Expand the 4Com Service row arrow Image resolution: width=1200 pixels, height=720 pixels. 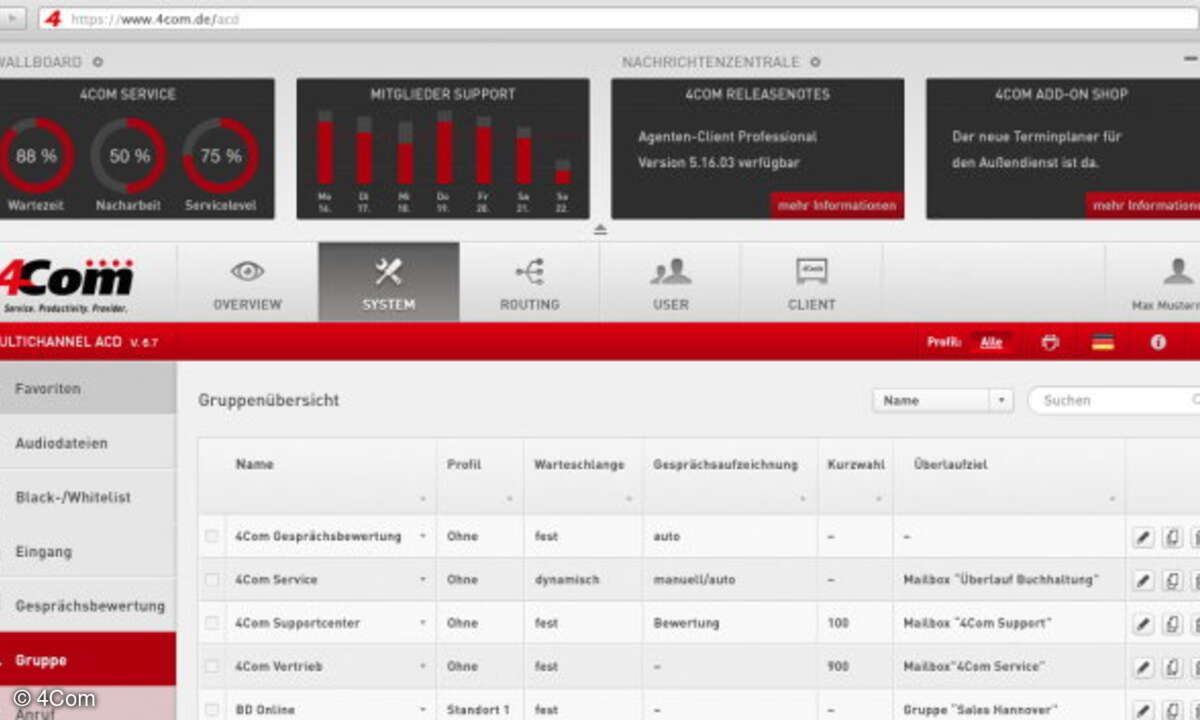click(x=422, y=580)
